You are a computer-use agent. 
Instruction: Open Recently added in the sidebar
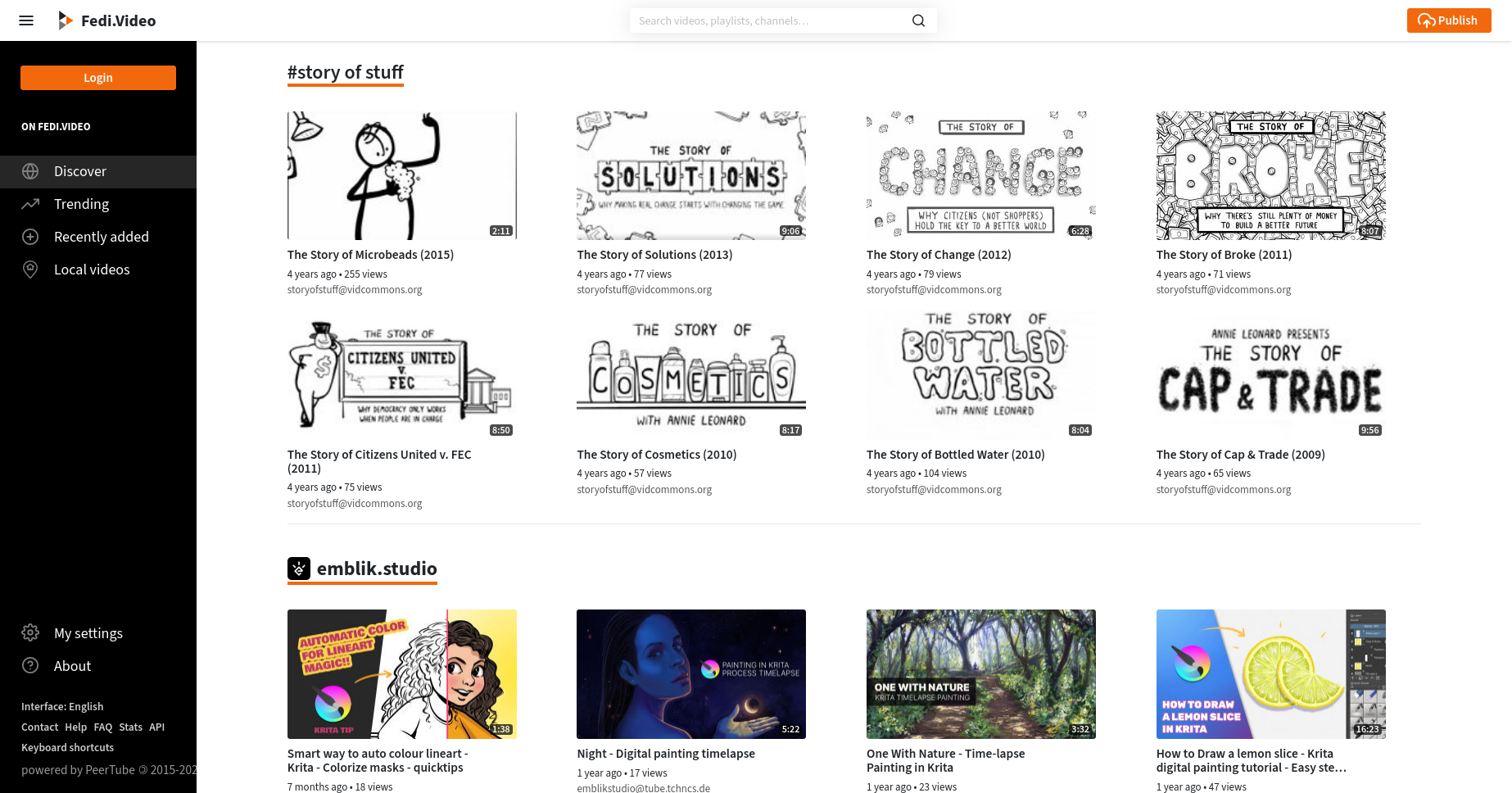(98, 237)
